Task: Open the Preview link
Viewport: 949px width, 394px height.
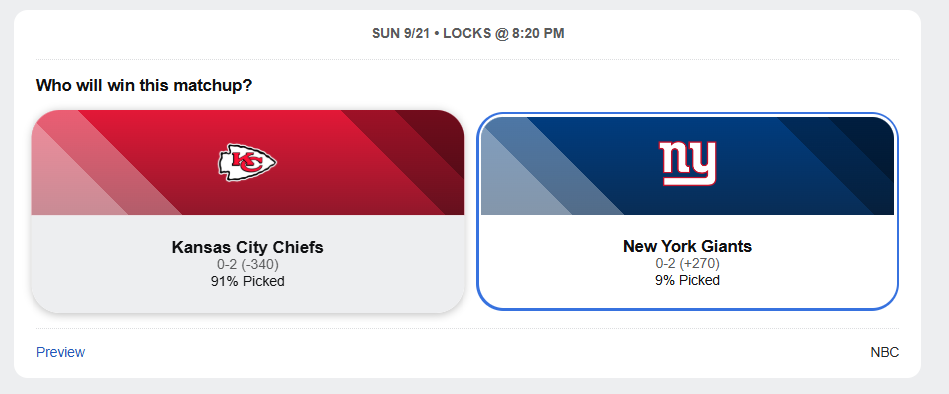Action: [x=61, y=352]
